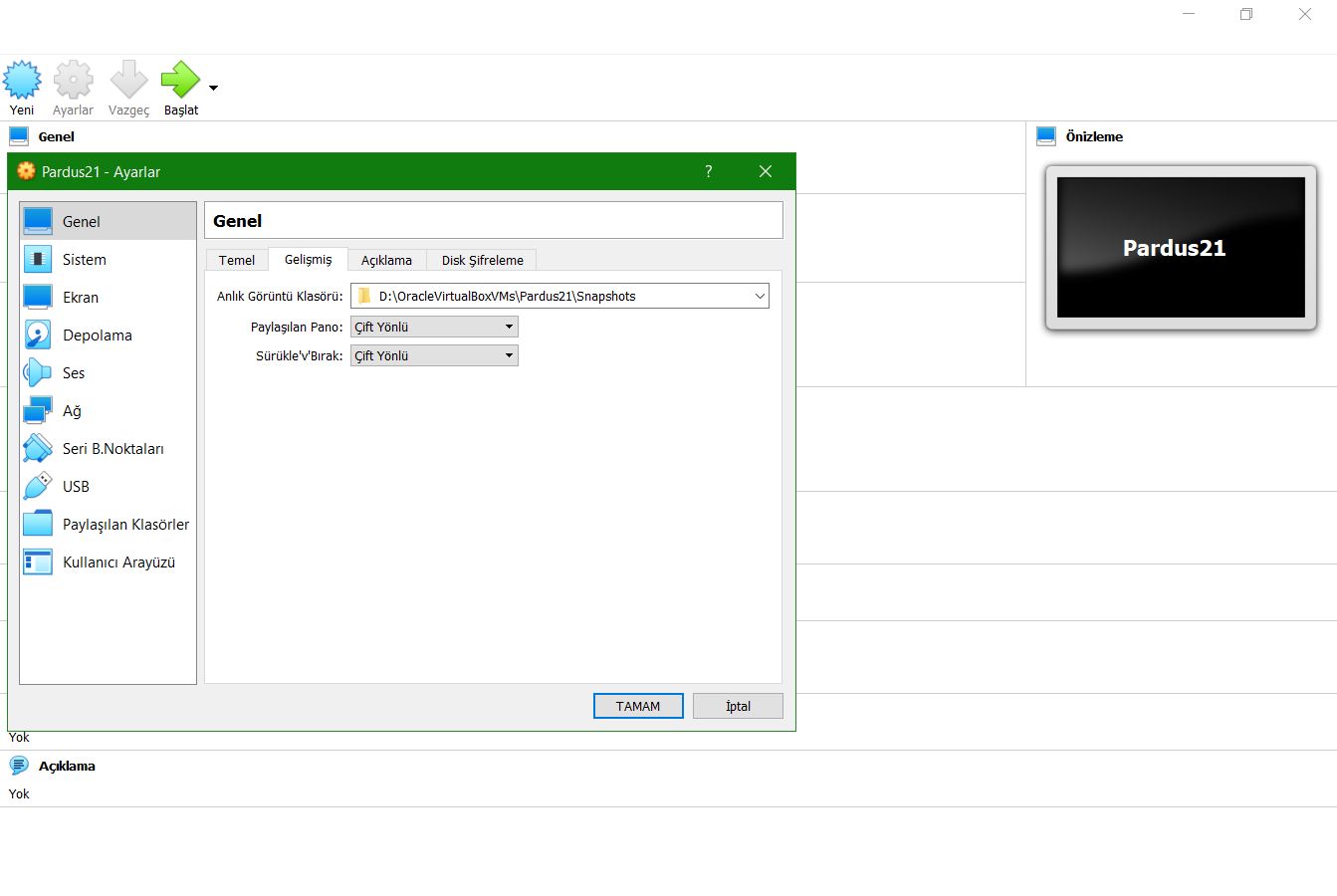Select the Kullanıcı Arayüzü category label
The image size is (1337, 896).
tap(119, 562)
